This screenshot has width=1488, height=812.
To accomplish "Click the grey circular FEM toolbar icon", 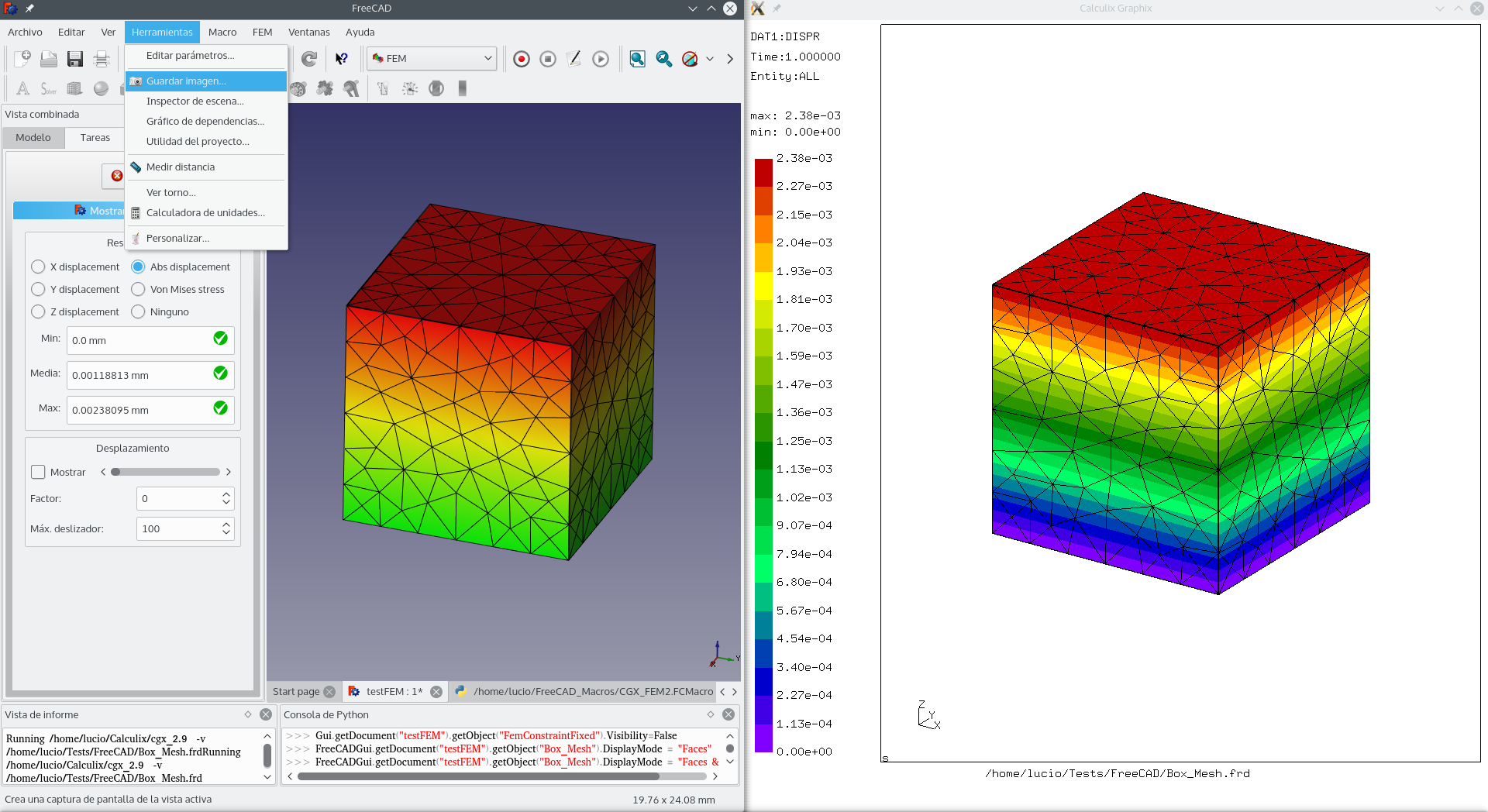I will (x=436, y=88).
